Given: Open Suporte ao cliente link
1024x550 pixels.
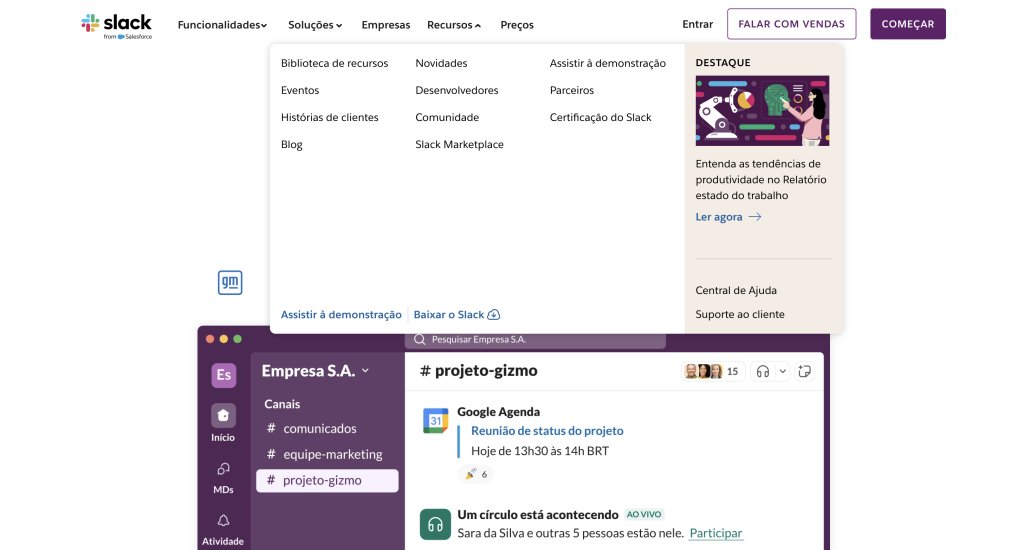Looking at the screenshot, I should (740, 314).
